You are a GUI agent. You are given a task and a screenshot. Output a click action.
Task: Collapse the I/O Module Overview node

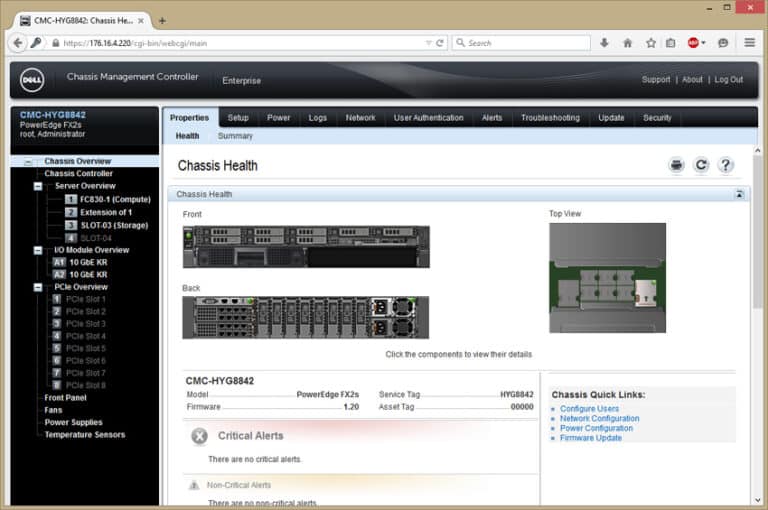coord(38,250)
